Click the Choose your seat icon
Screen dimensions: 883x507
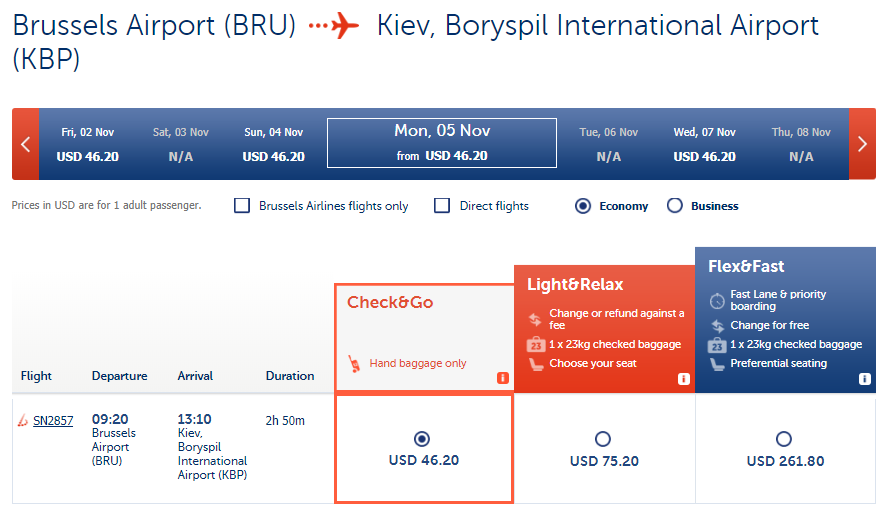click(536, 364)
